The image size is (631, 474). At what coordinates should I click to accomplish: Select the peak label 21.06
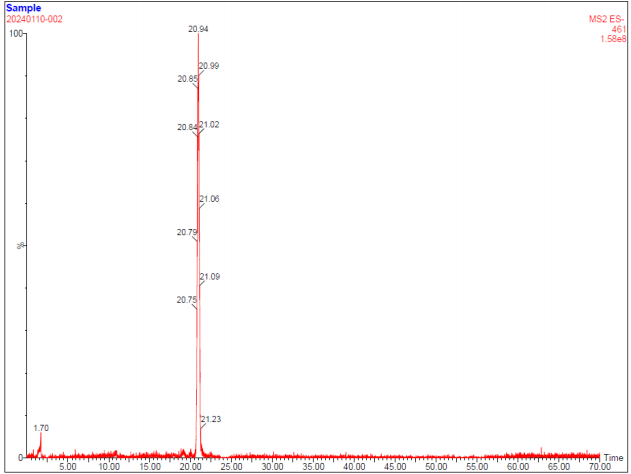click(210, 199)
